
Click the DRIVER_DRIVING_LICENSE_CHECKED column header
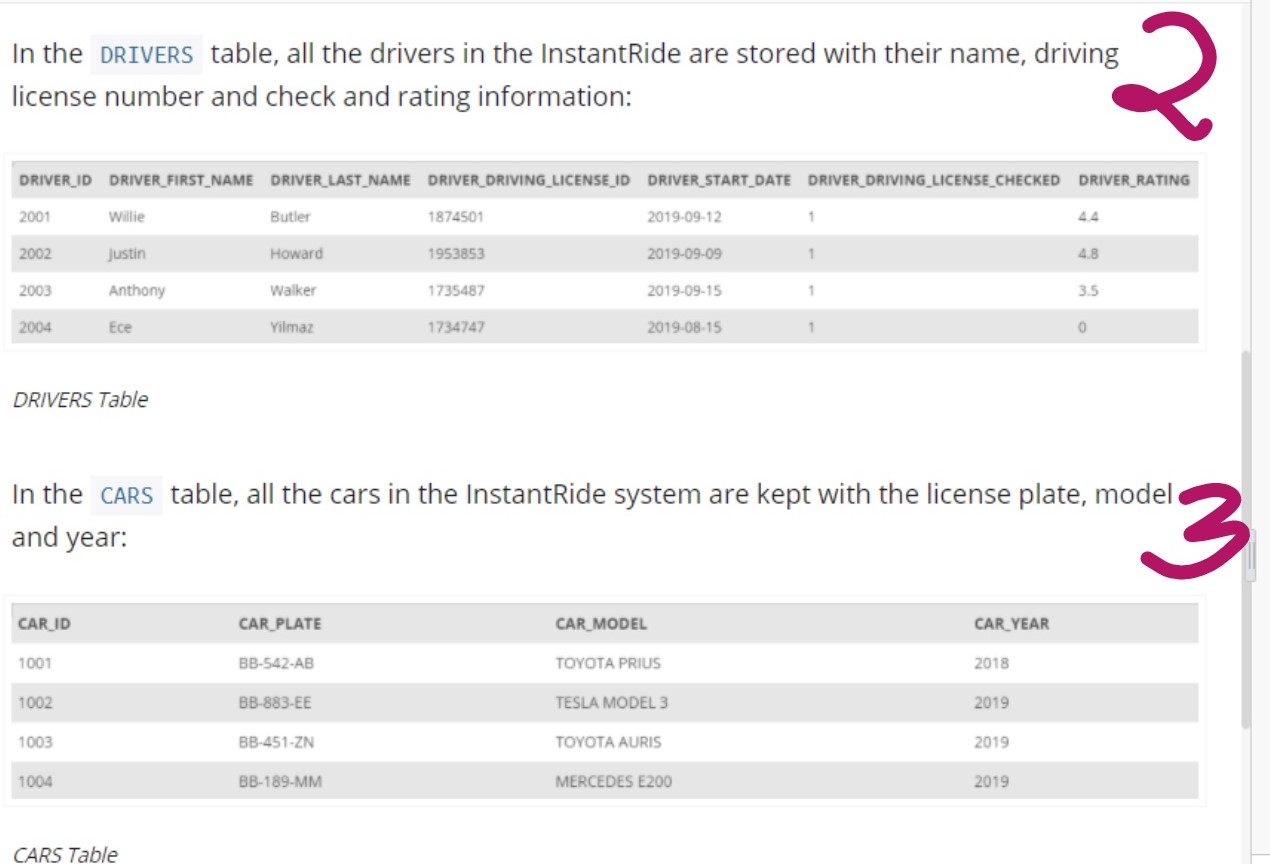[934, 181]
